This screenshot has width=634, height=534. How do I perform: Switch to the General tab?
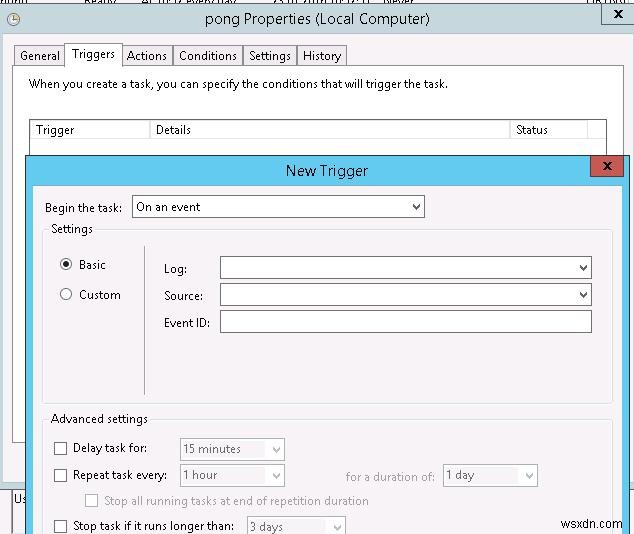(x=40, y=56)
